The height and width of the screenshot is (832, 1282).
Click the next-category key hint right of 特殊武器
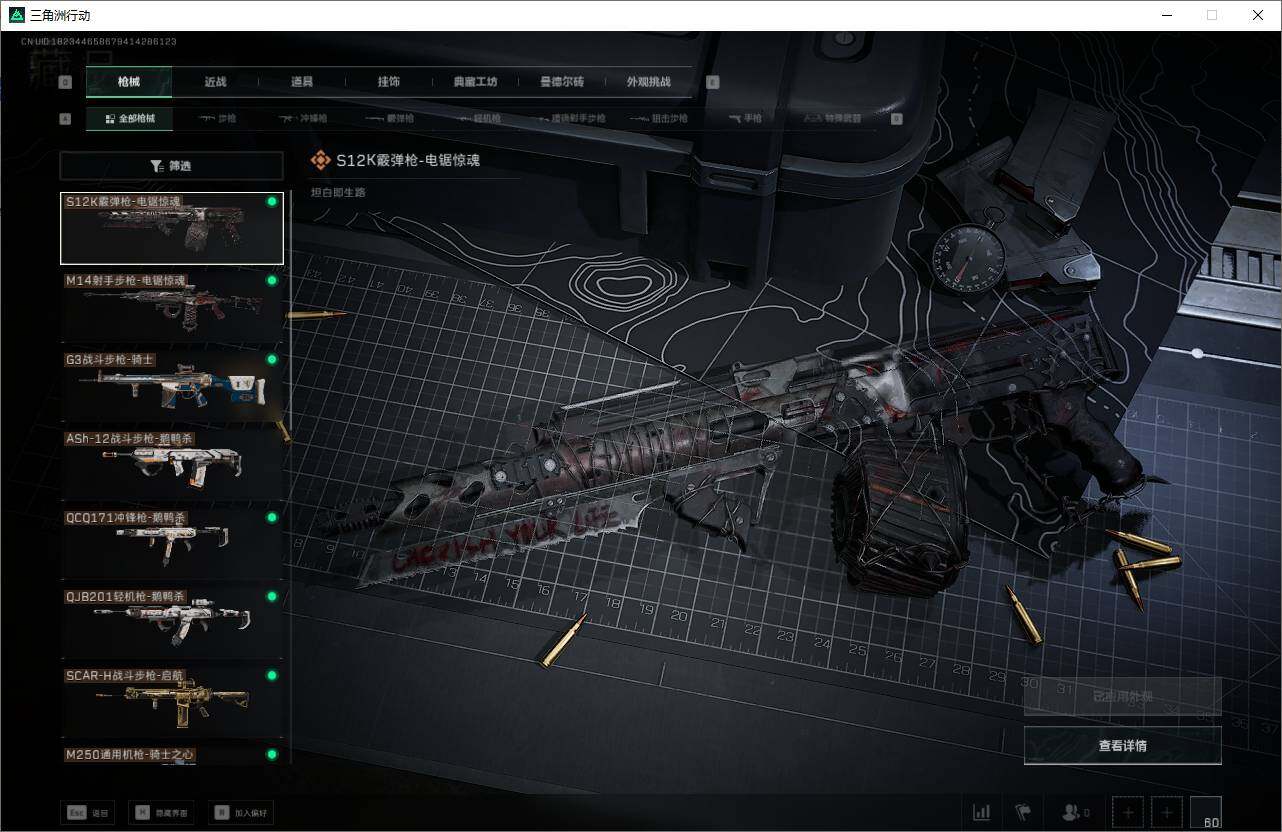[896, 118]
